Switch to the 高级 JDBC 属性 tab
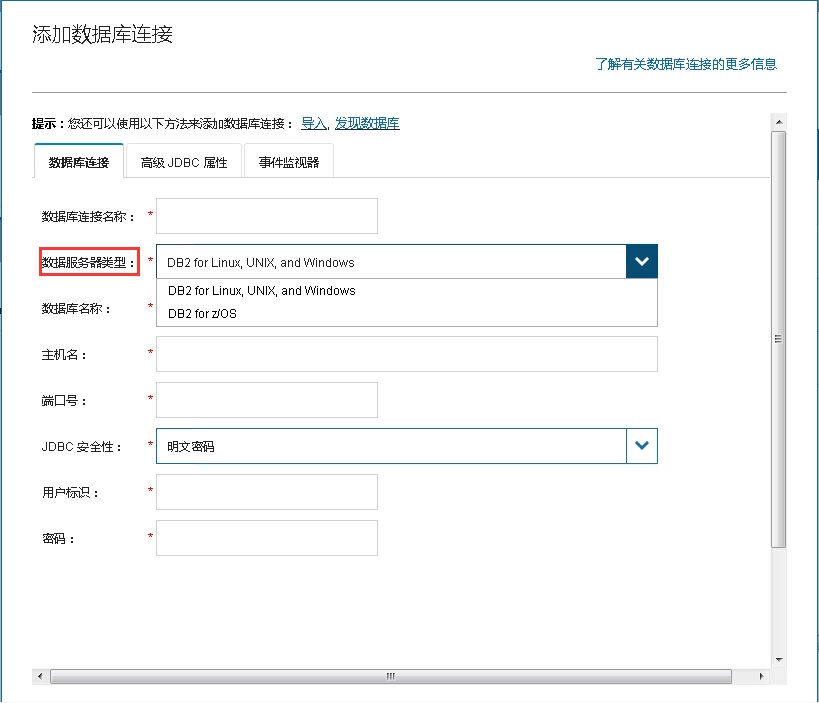This screenshot has width=819, height=703. pyautogui.click(x=184, y=160)
